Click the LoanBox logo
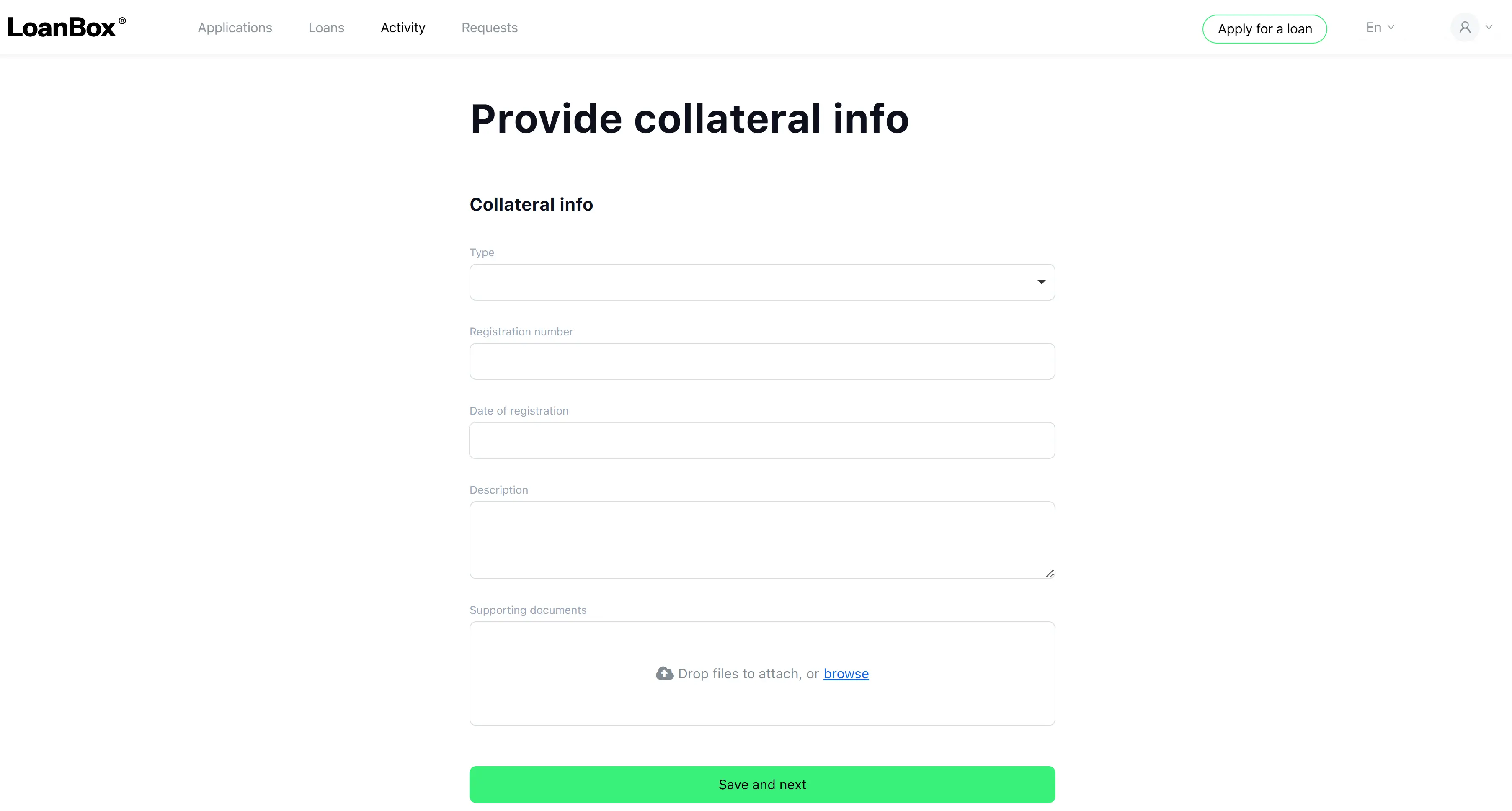Viewport: 1512px width, 811px height. pyautogui.click(x=66, y=28)
